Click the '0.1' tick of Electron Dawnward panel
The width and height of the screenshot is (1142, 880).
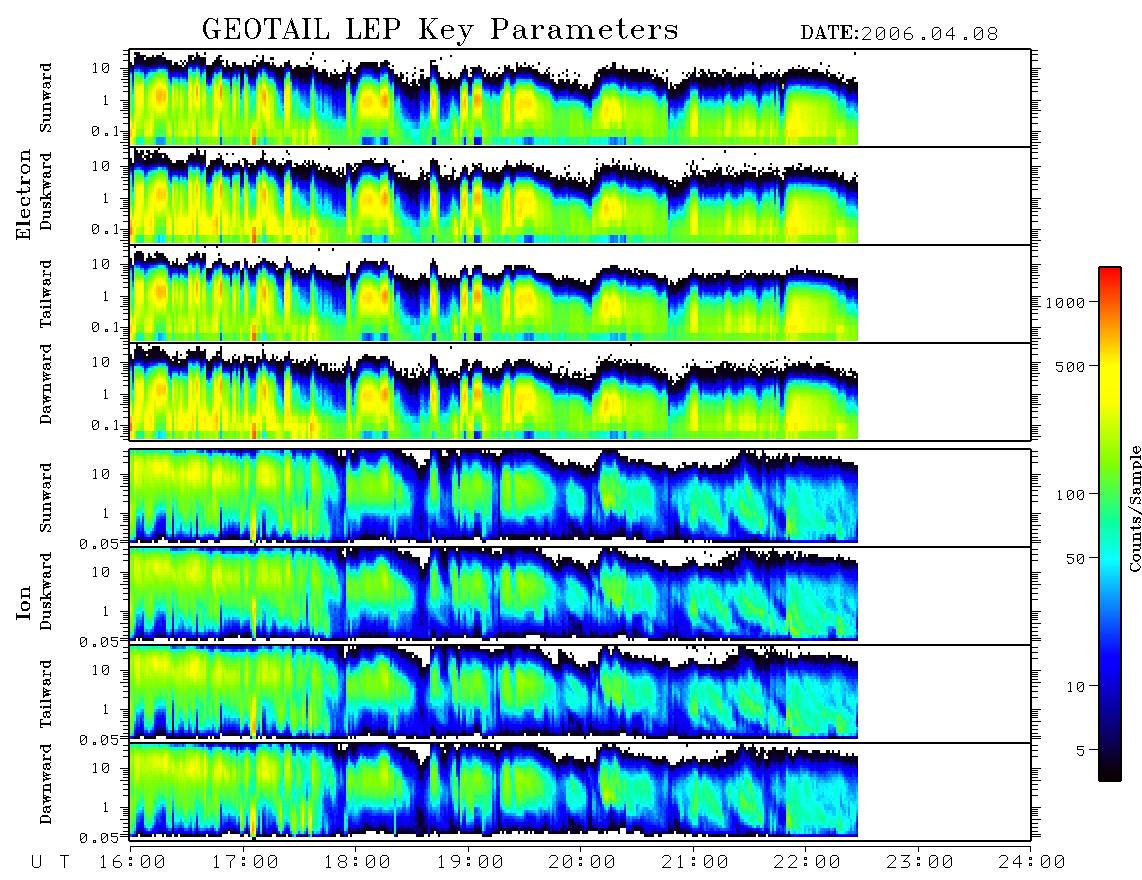click(x=104, y=424)
